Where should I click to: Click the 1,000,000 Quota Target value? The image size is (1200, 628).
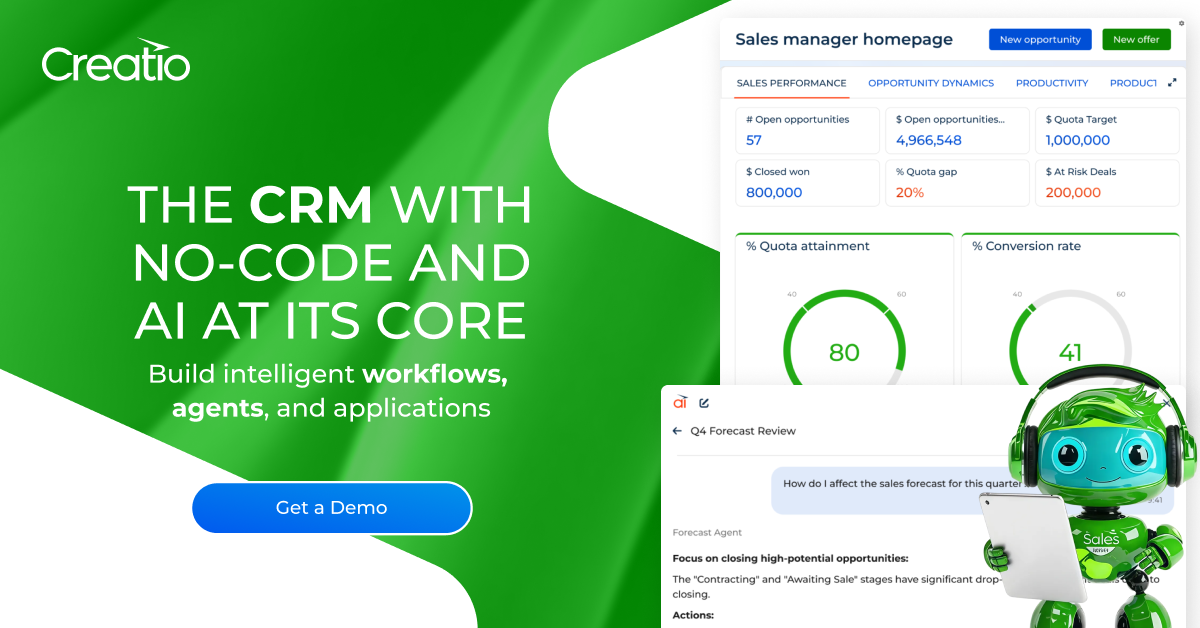pos(1078,140)
